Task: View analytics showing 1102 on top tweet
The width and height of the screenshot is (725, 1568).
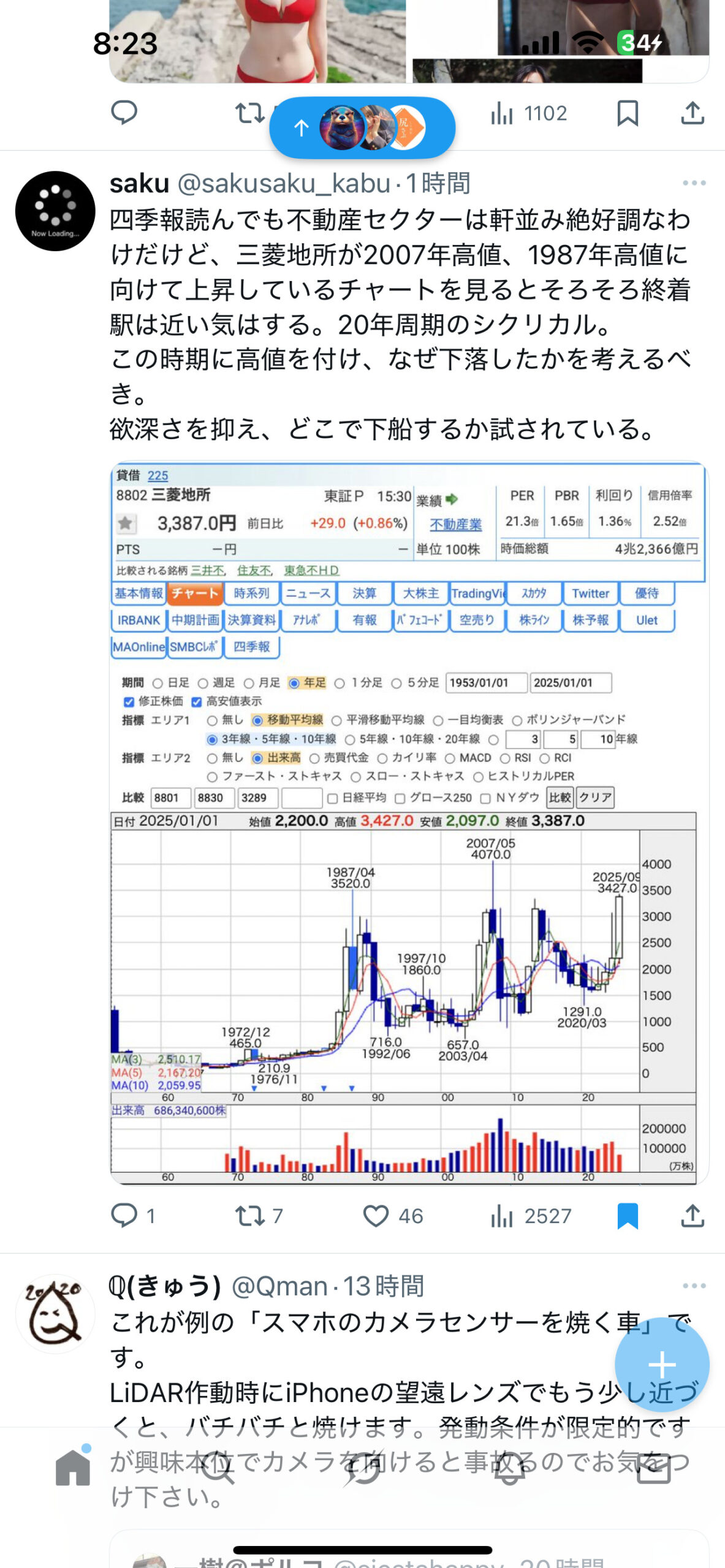Action: [x=528, y=113]
